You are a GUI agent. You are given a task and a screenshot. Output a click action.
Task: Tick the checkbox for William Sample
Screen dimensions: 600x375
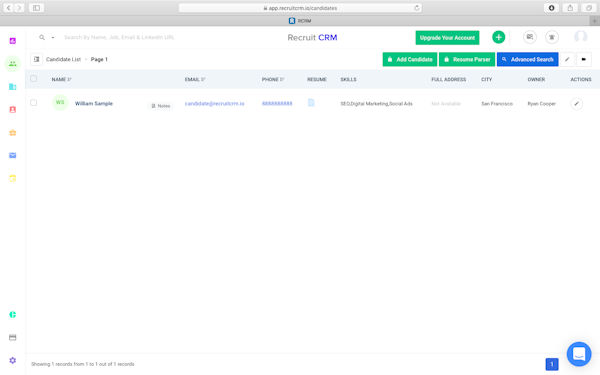coord(34,103)
